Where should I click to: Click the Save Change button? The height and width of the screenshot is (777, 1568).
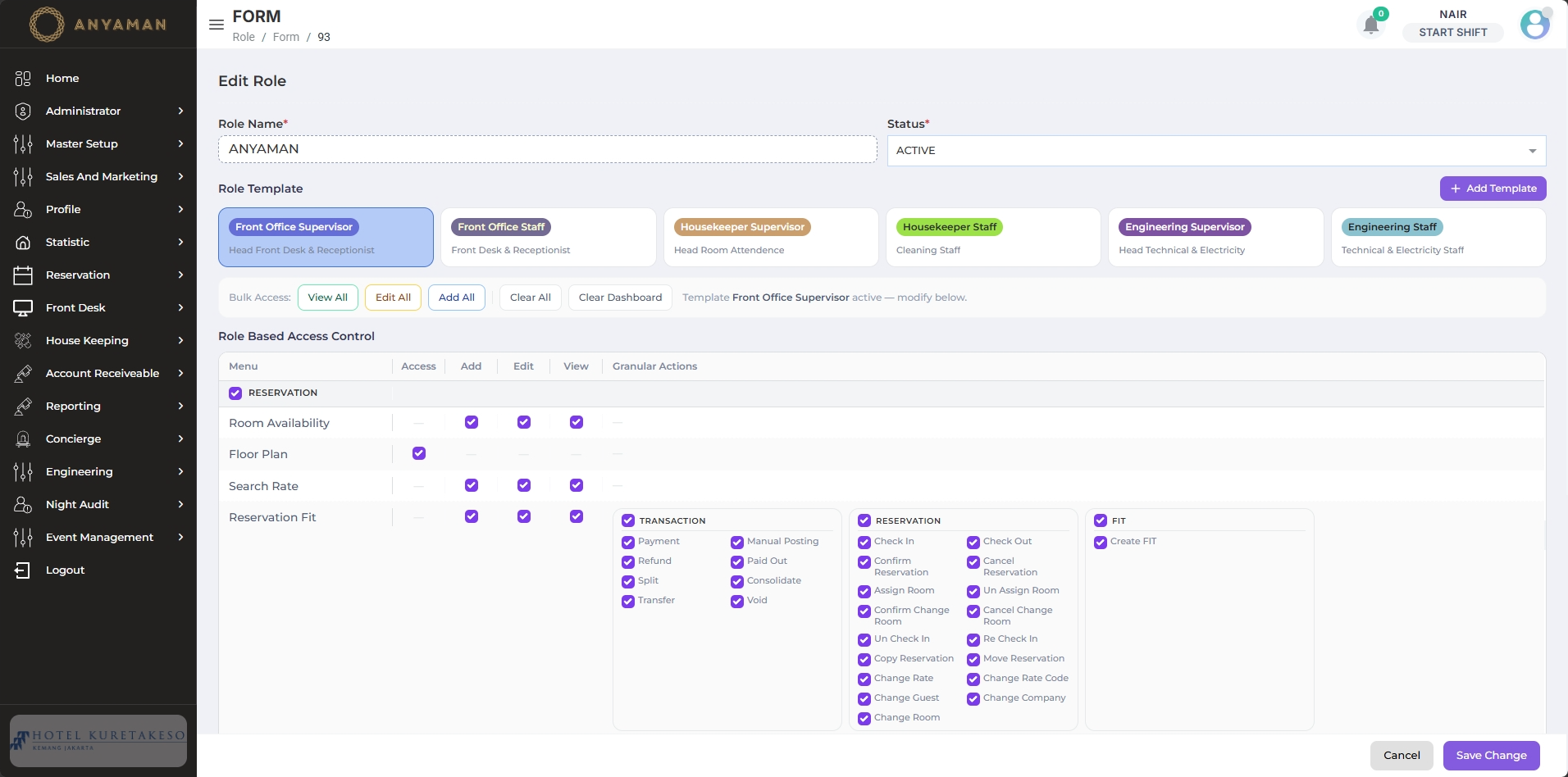tap(1491, 756)
